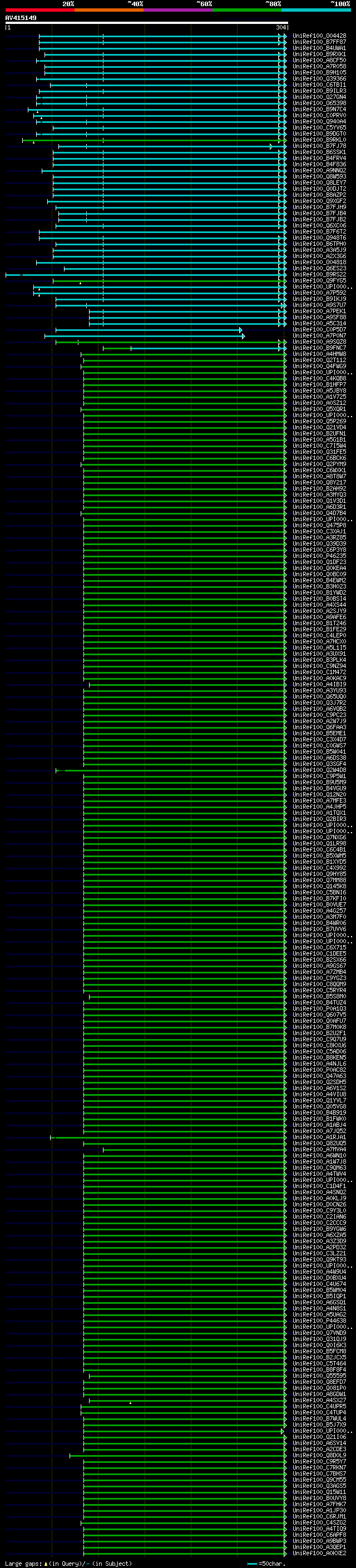356x1568 pixels.
Task: Select hit label UniRef100_B9RS22
Action: point(319,275)
